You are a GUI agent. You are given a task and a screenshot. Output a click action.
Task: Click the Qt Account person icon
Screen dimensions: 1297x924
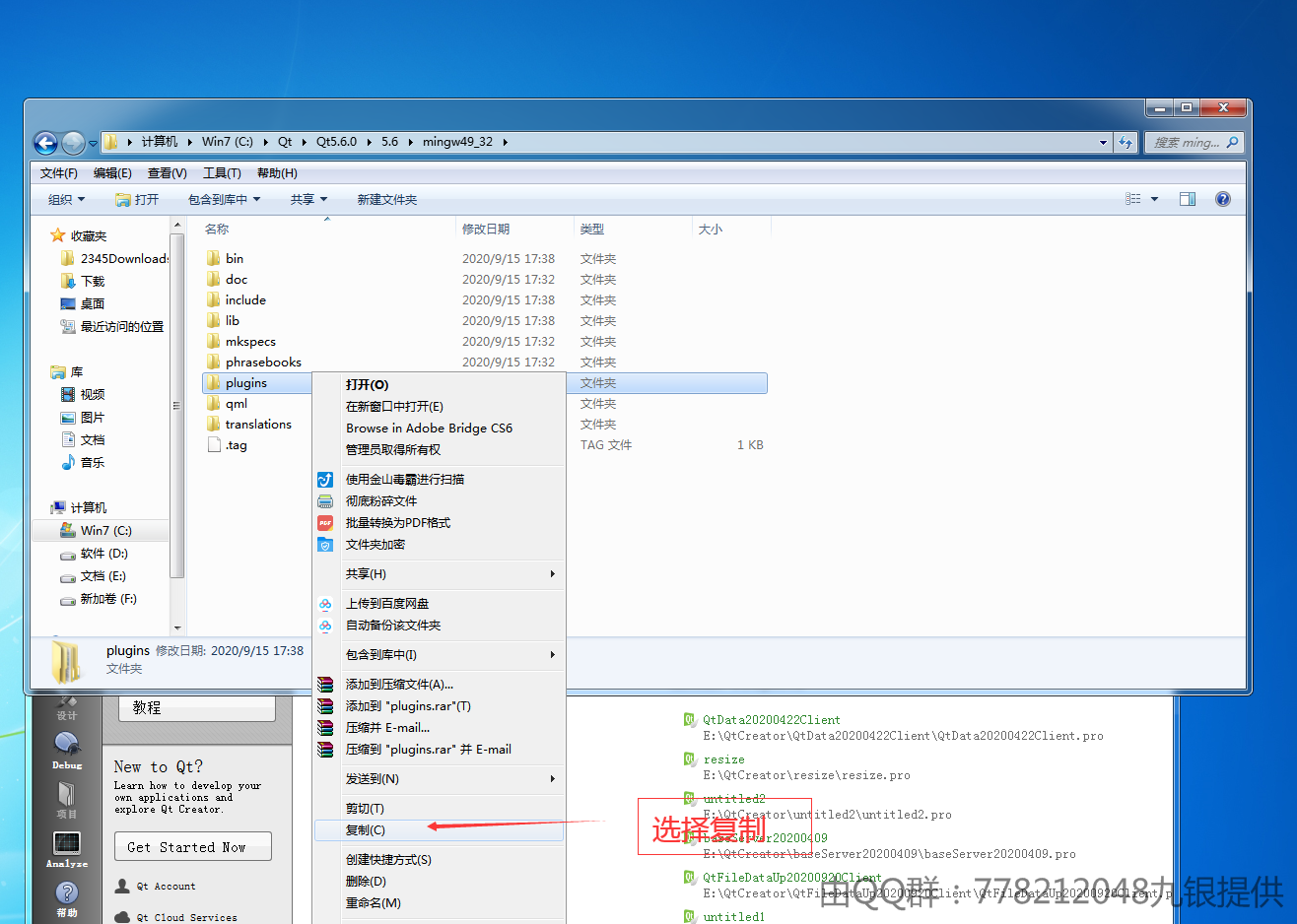[x=123, y=886]
